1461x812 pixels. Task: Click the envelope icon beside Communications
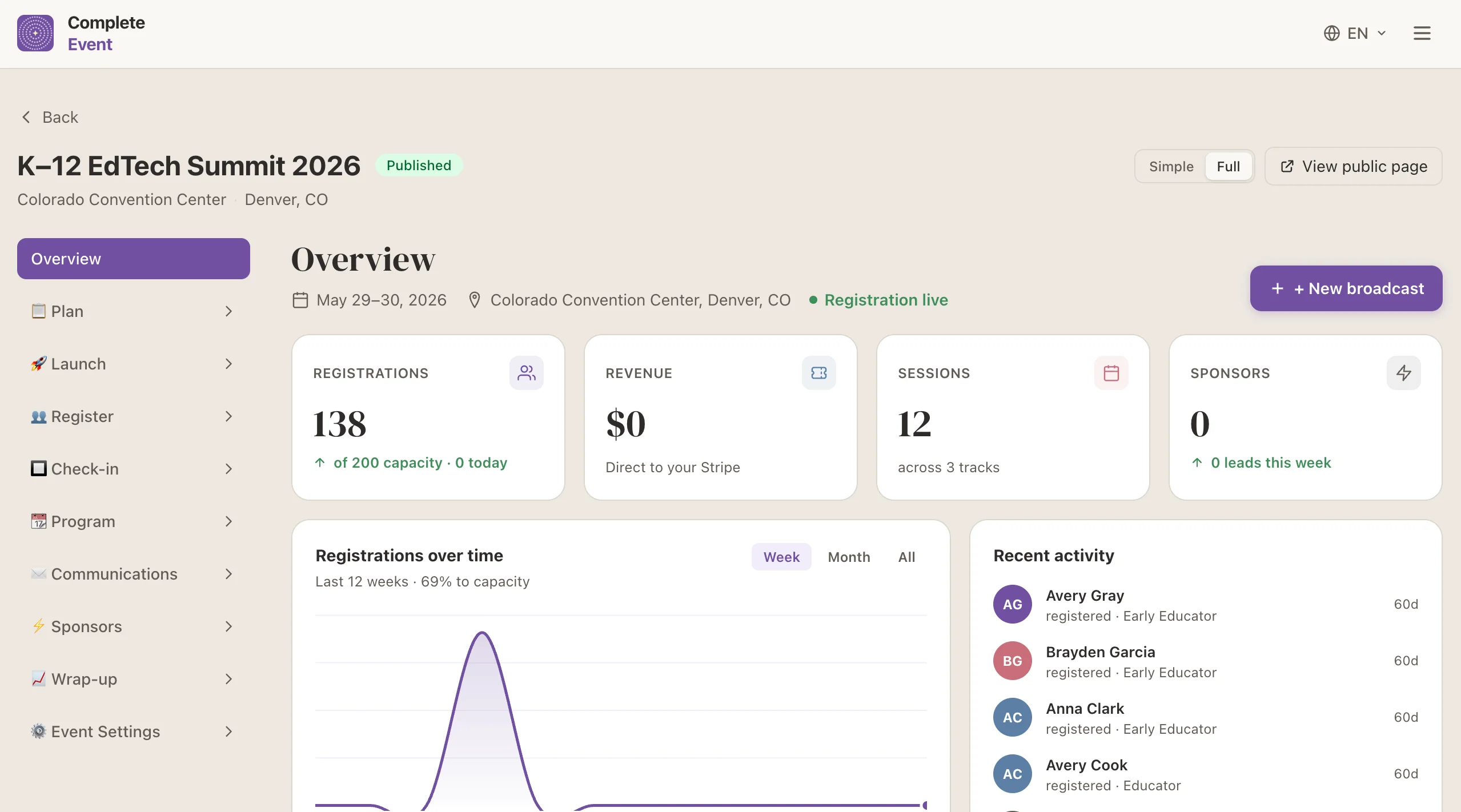[38, 574]
